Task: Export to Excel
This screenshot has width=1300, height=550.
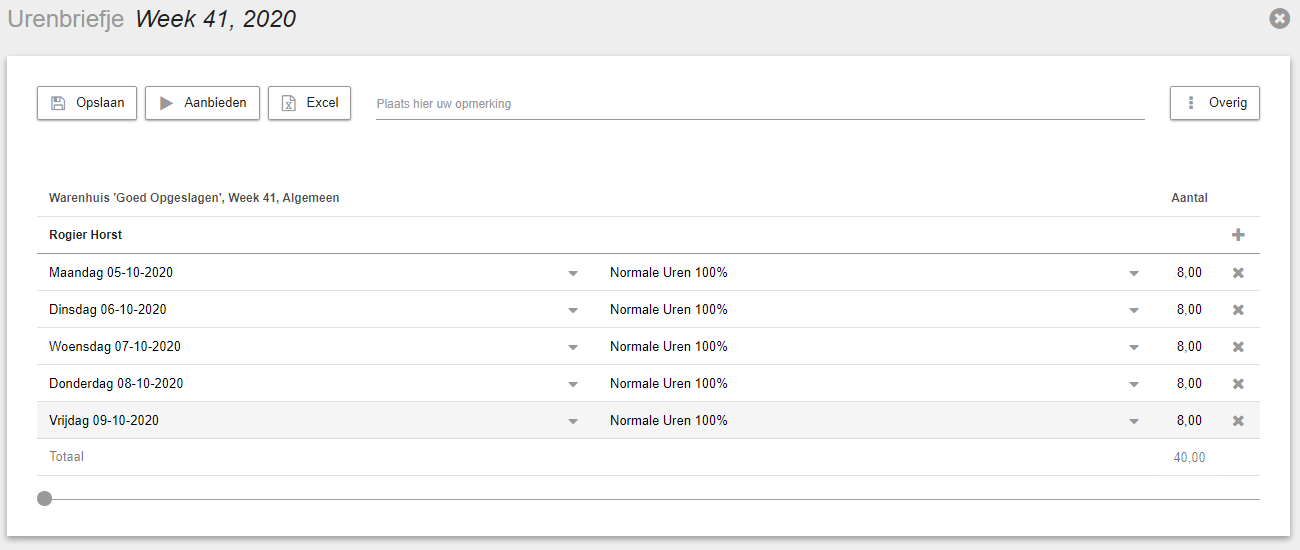Action: (x=309, y=103)
